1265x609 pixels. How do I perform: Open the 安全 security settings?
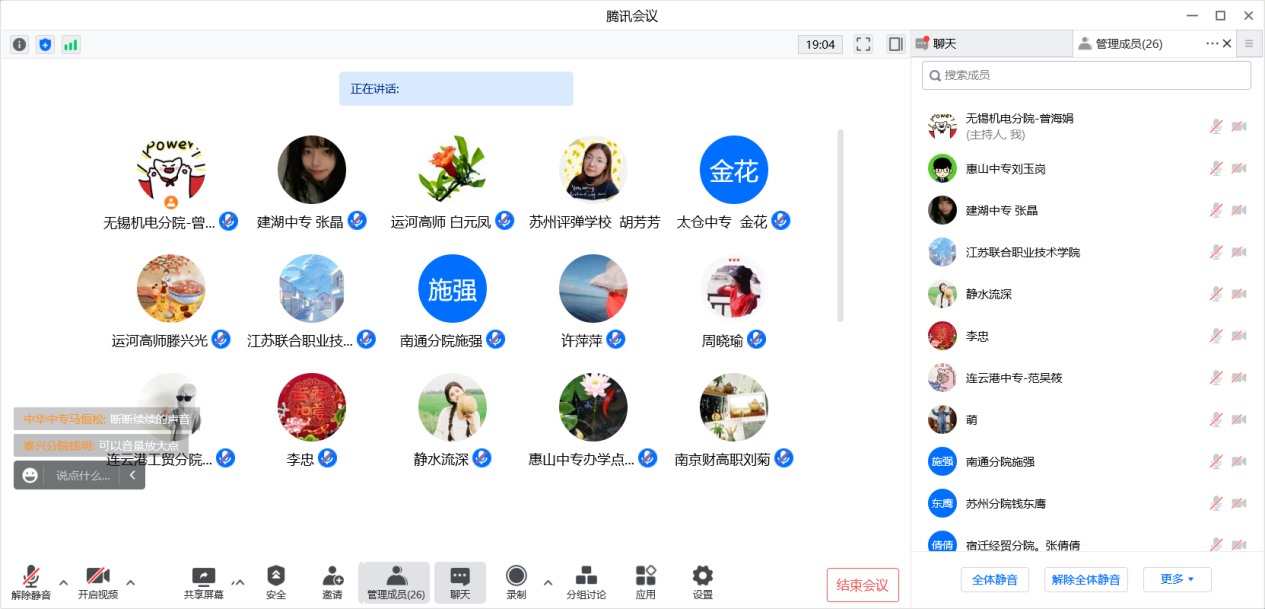276,582
